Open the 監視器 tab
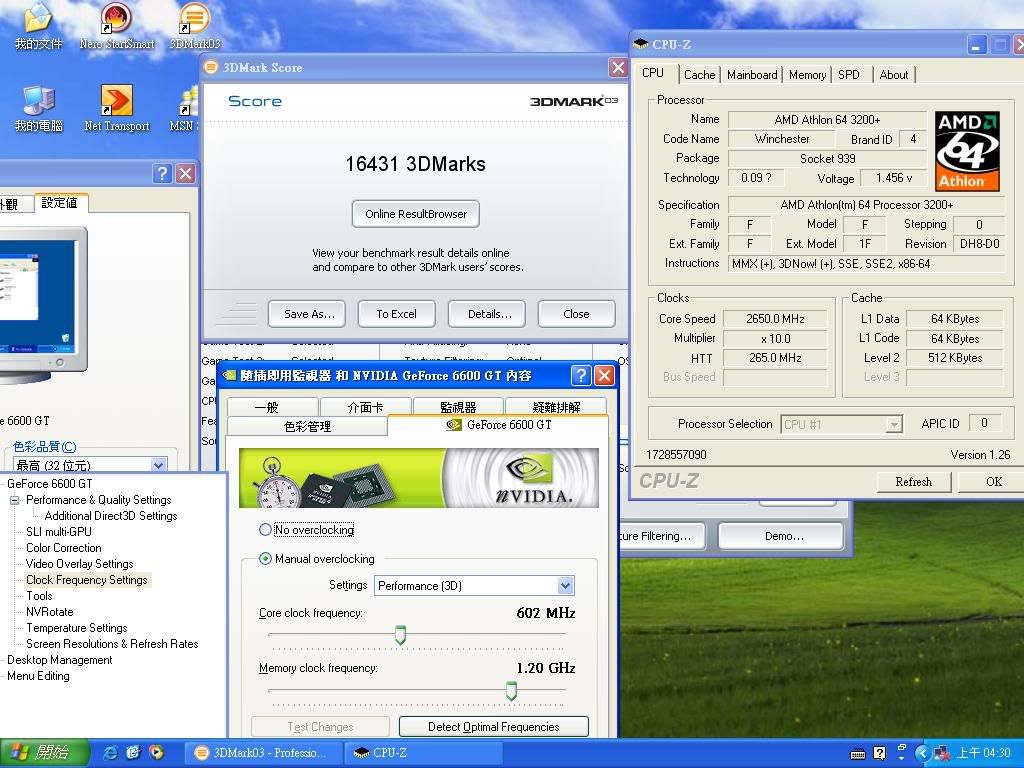Image resolution: width=1024 pixels, height=768 pixels. pos(458,407)
